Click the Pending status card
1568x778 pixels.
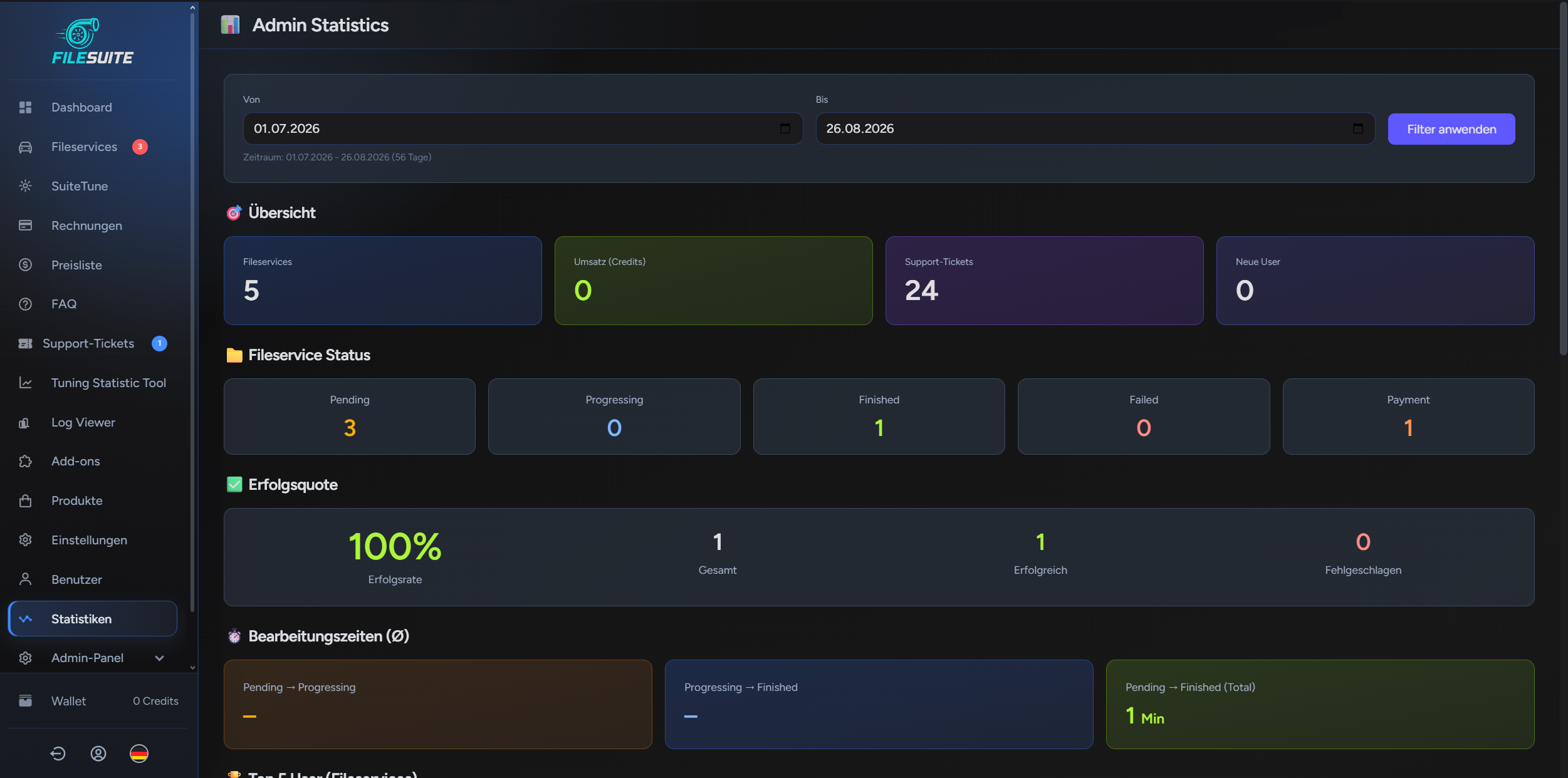pyautogui.click(x=350, y=417)
